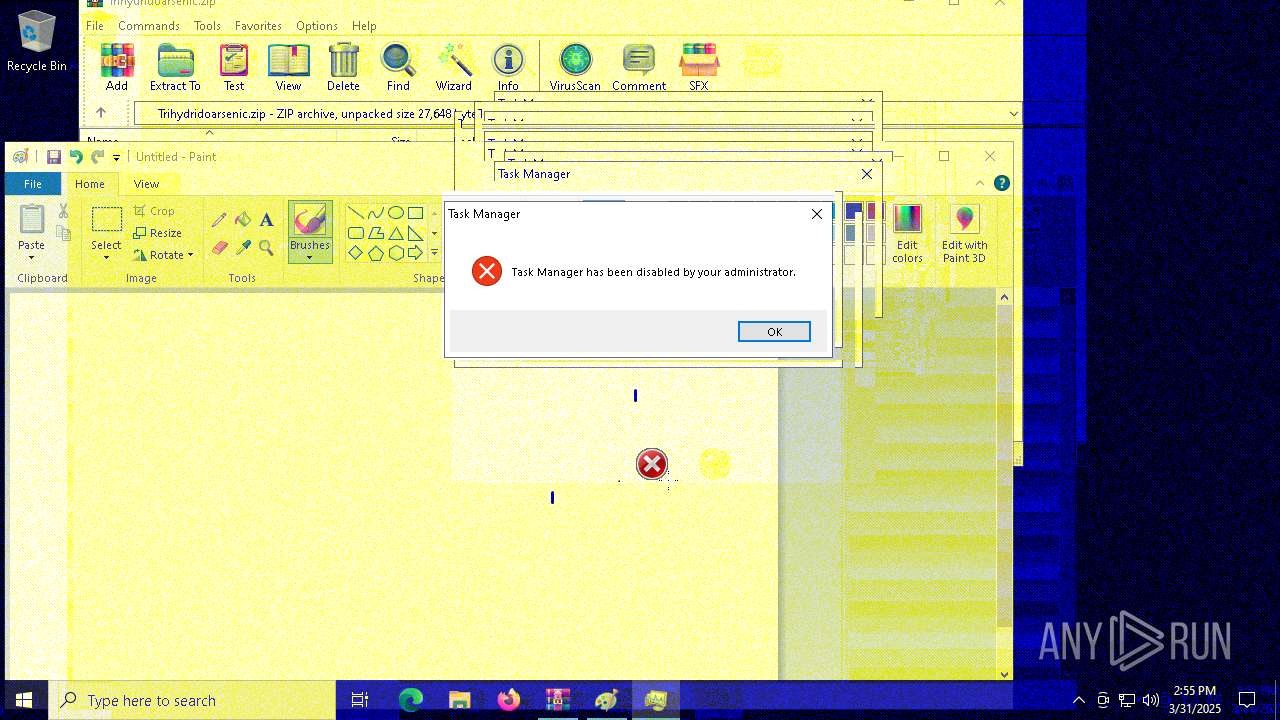Click the Resize button in Paint
The height and width of the screenshot is (720, 1280).
pyautogui.click(x=158, y=233)
